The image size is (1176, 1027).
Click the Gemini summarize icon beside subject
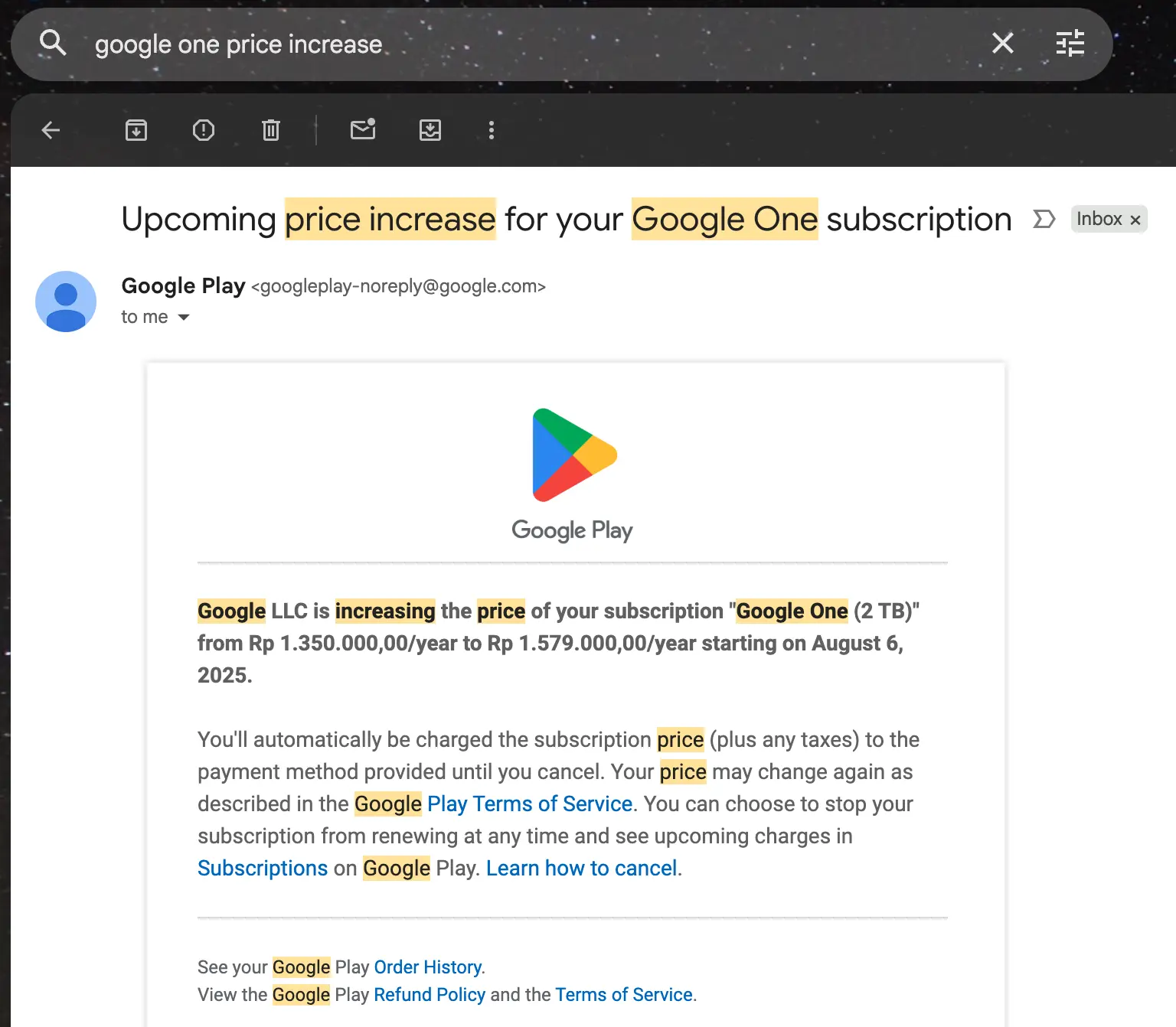1043,220
